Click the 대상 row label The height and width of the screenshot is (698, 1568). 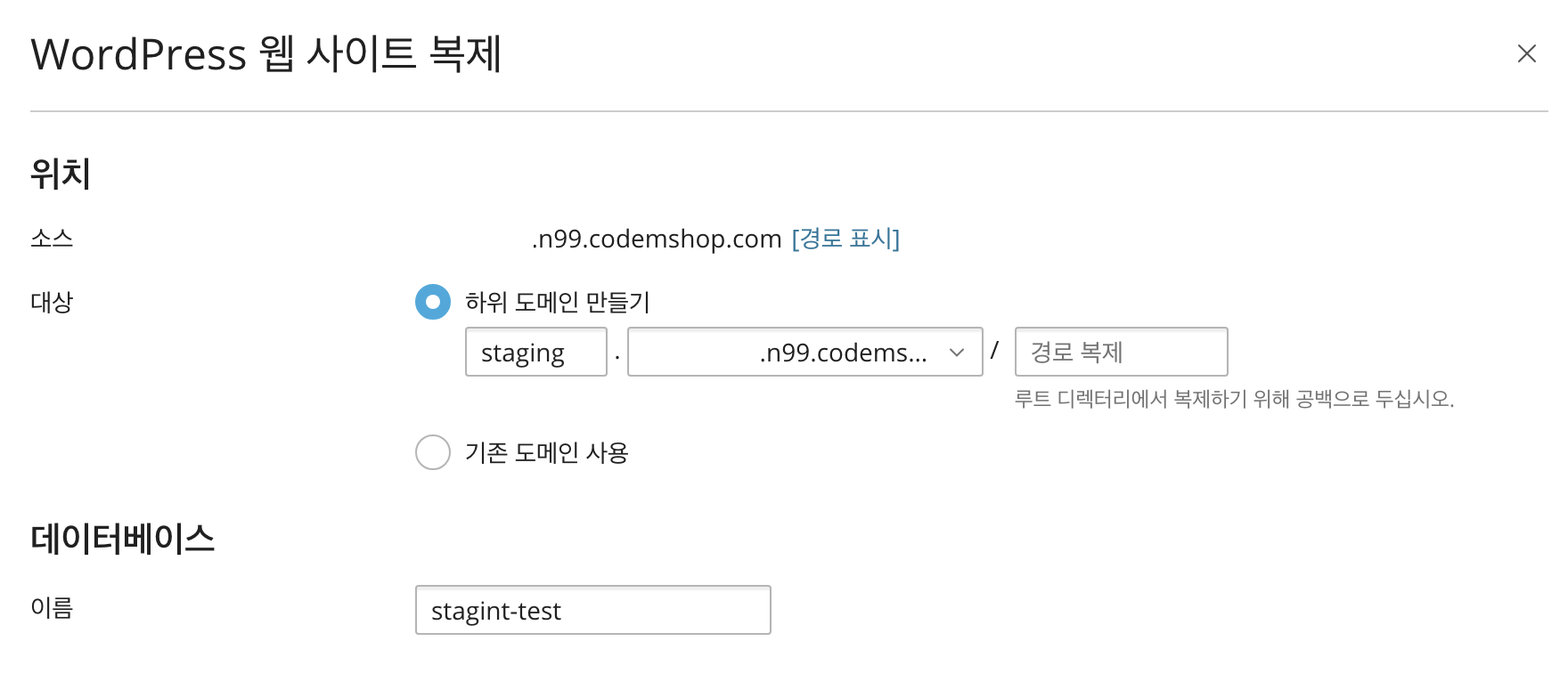click(52, 303)
